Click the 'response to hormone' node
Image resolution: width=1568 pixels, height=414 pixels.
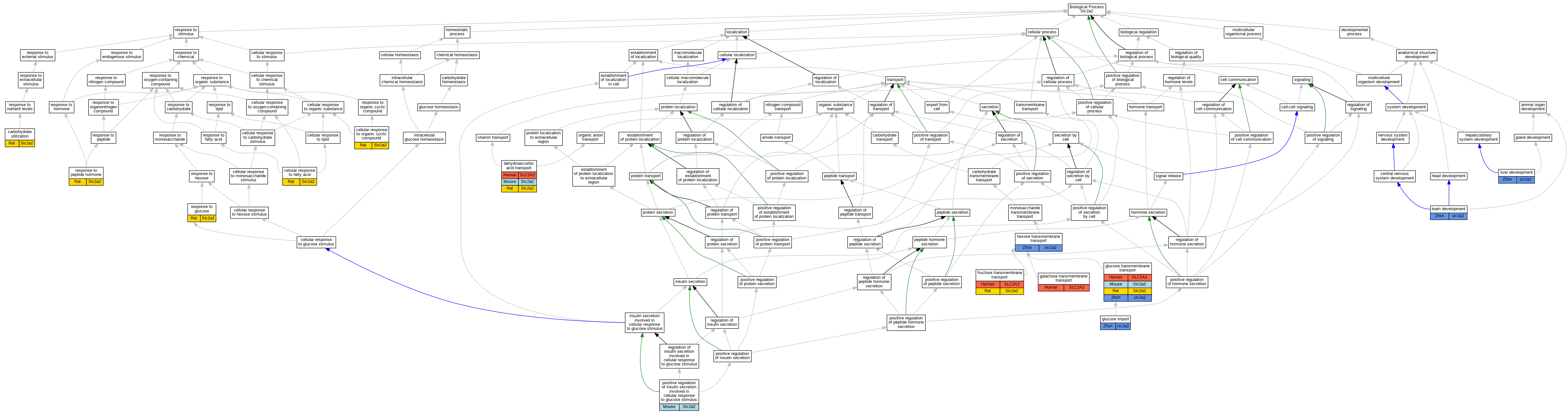(x=62, y=107)
